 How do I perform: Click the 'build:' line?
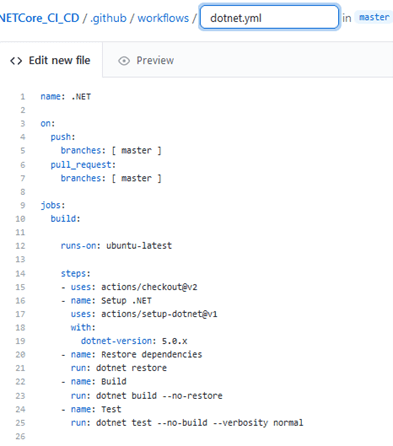point(65,219)
